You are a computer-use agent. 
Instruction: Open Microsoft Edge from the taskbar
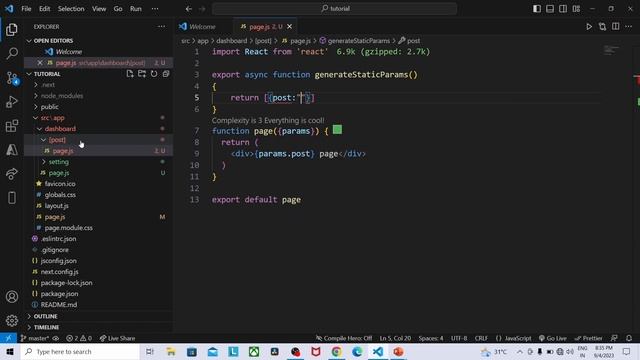pos(357,351)
